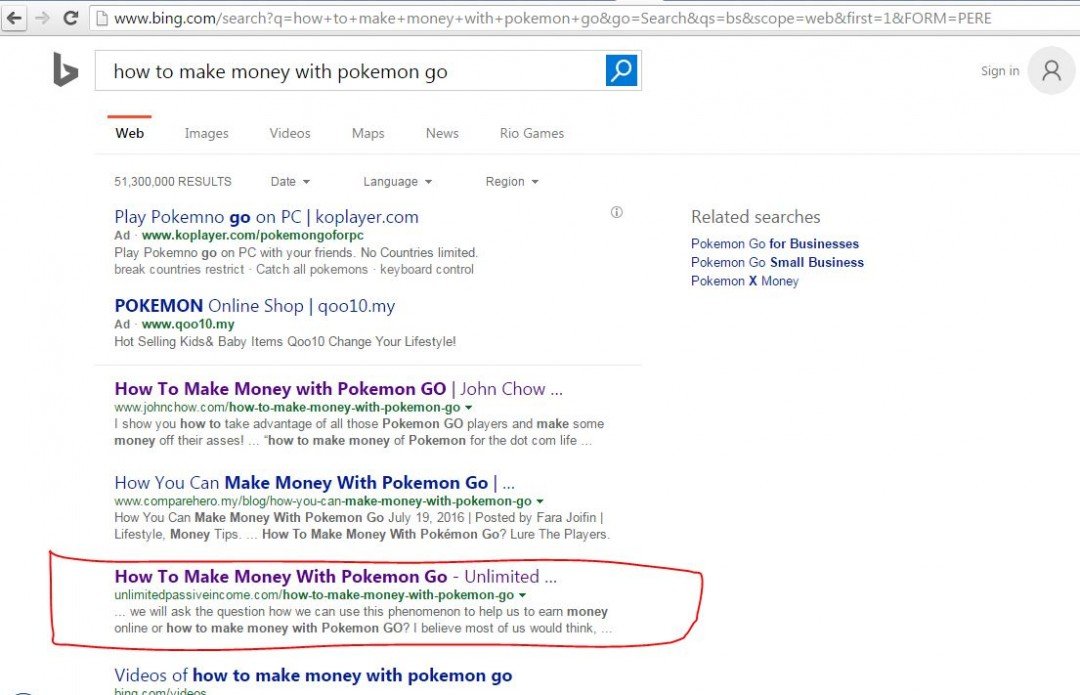Click the browser address bar URL

coord(552,19)
